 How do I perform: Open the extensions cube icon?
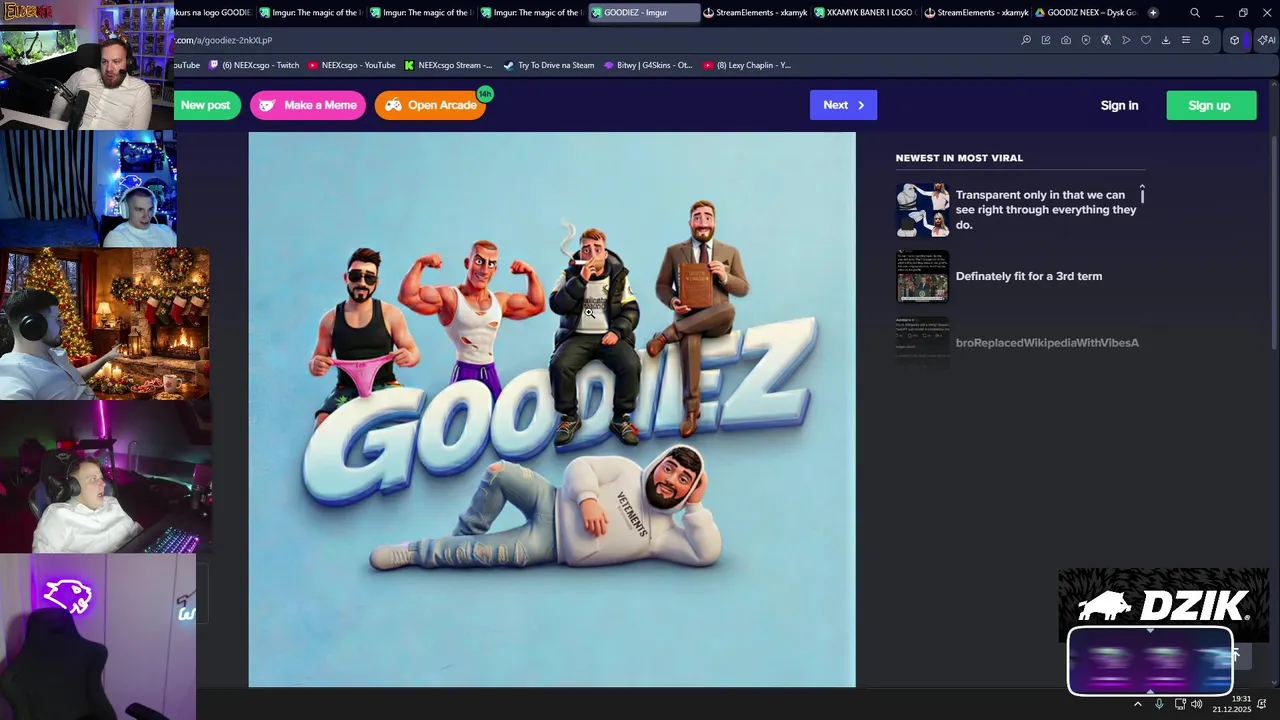1235,40
